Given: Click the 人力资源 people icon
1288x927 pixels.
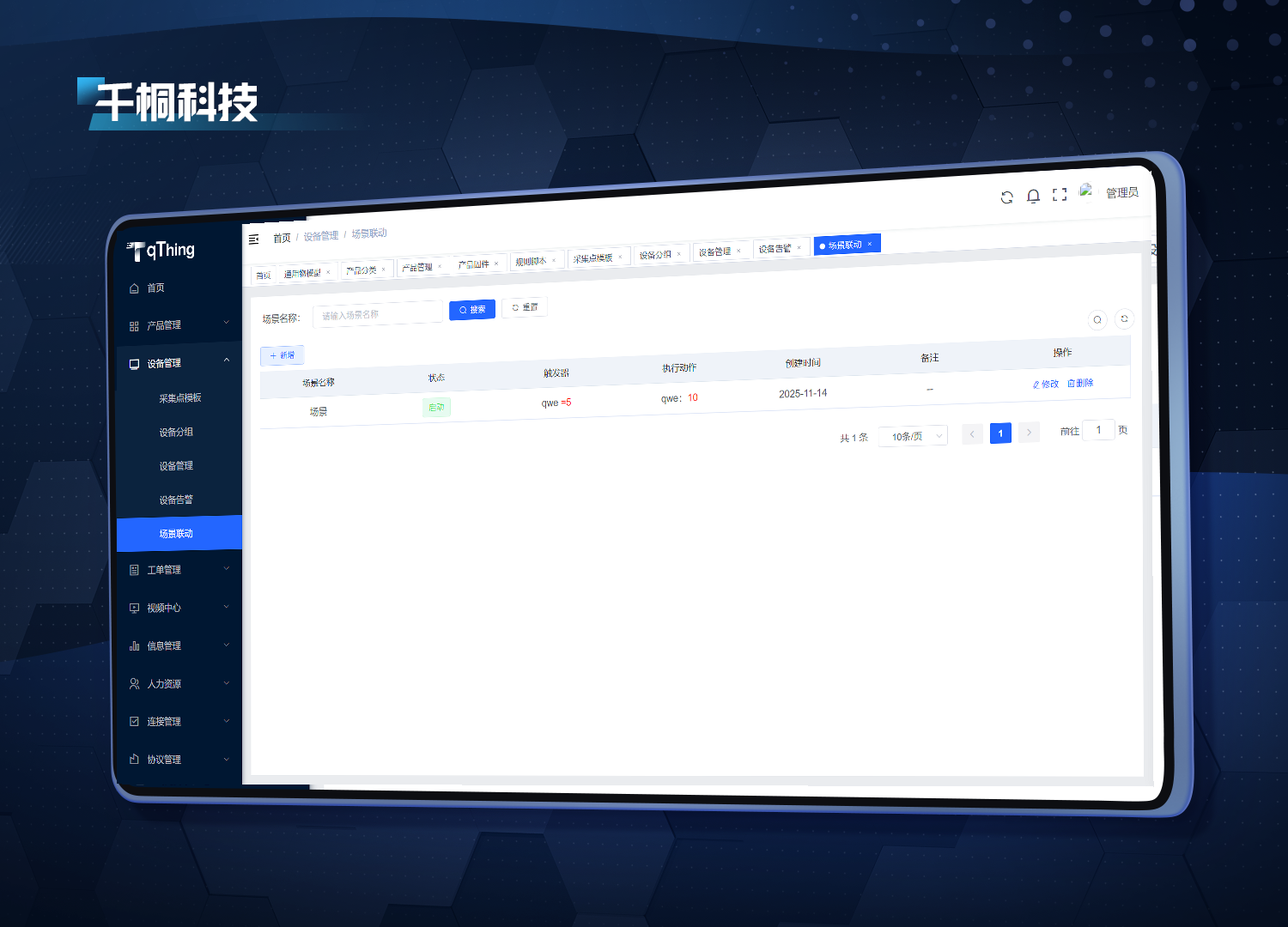Looking at the screenshot, I should pos(134,684).
